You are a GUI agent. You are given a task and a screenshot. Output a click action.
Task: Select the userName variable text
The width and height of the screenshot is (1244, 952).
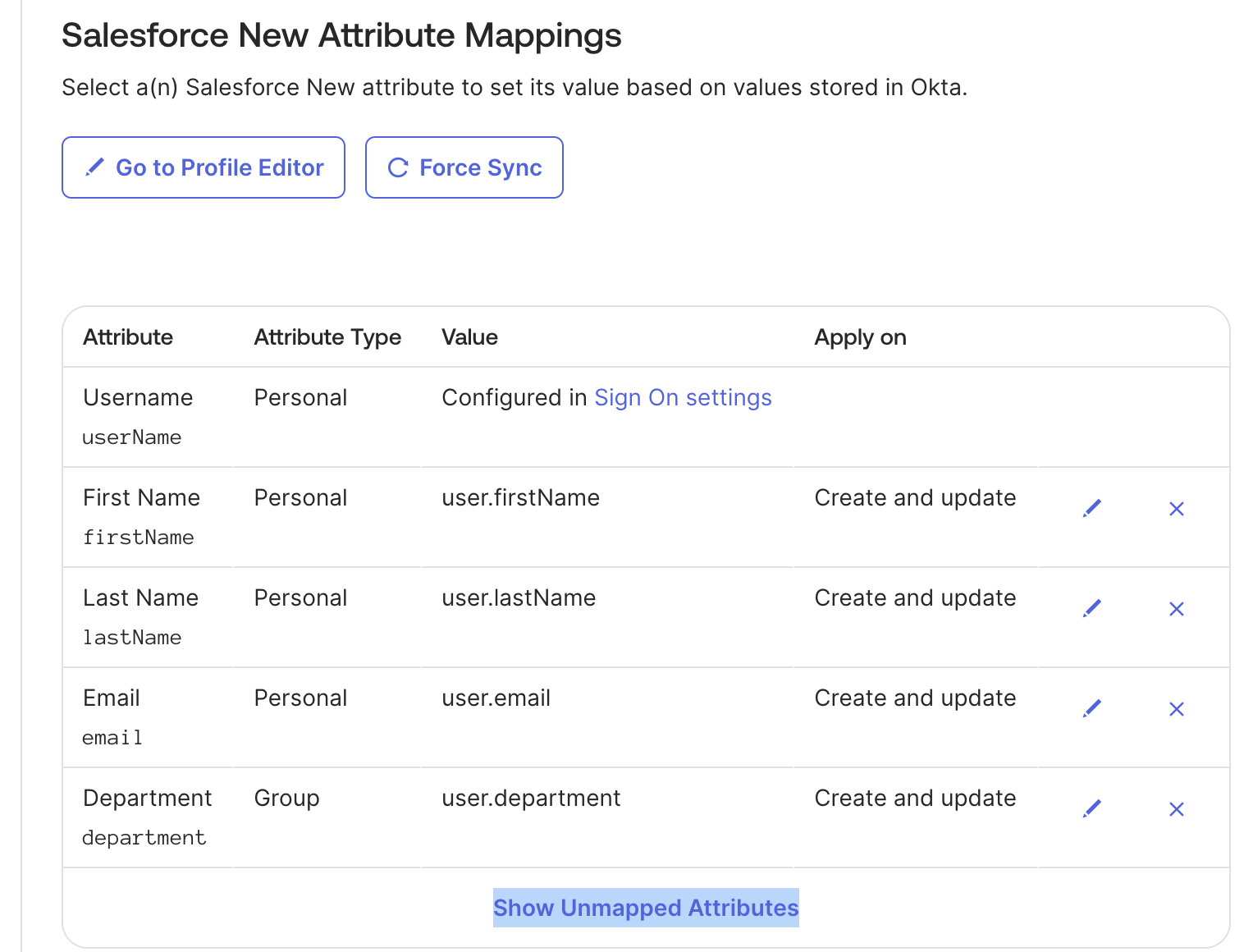pyautogui.click(x=132, y=437)
